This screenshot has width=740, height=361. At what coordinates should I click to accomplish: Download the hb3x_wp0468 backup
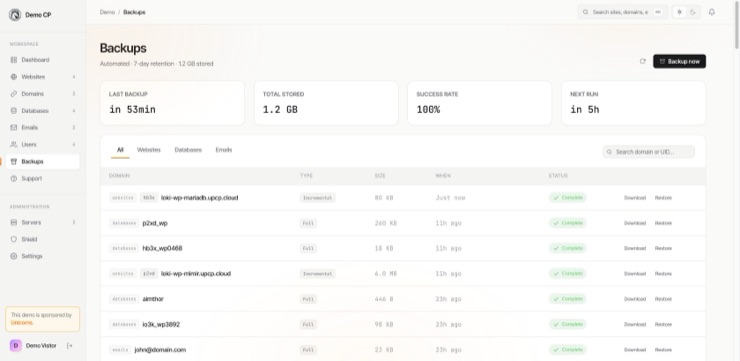click(x=635, y=248)
